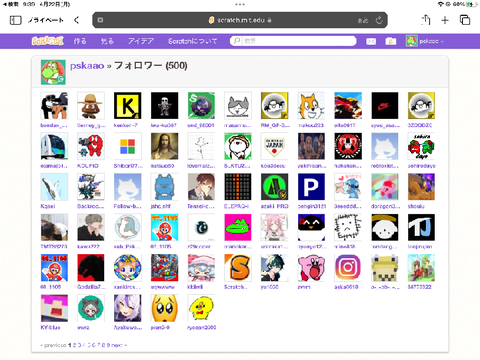Open the Japan baseball shield avatar

[x=275, y=146]
